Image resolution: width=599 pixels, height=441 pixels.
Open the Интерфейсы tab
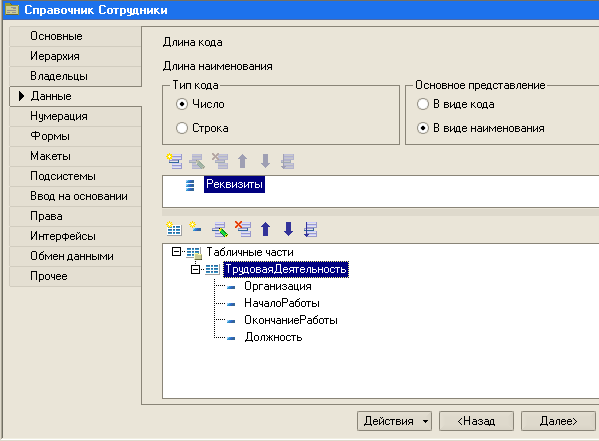coord(75,237)
